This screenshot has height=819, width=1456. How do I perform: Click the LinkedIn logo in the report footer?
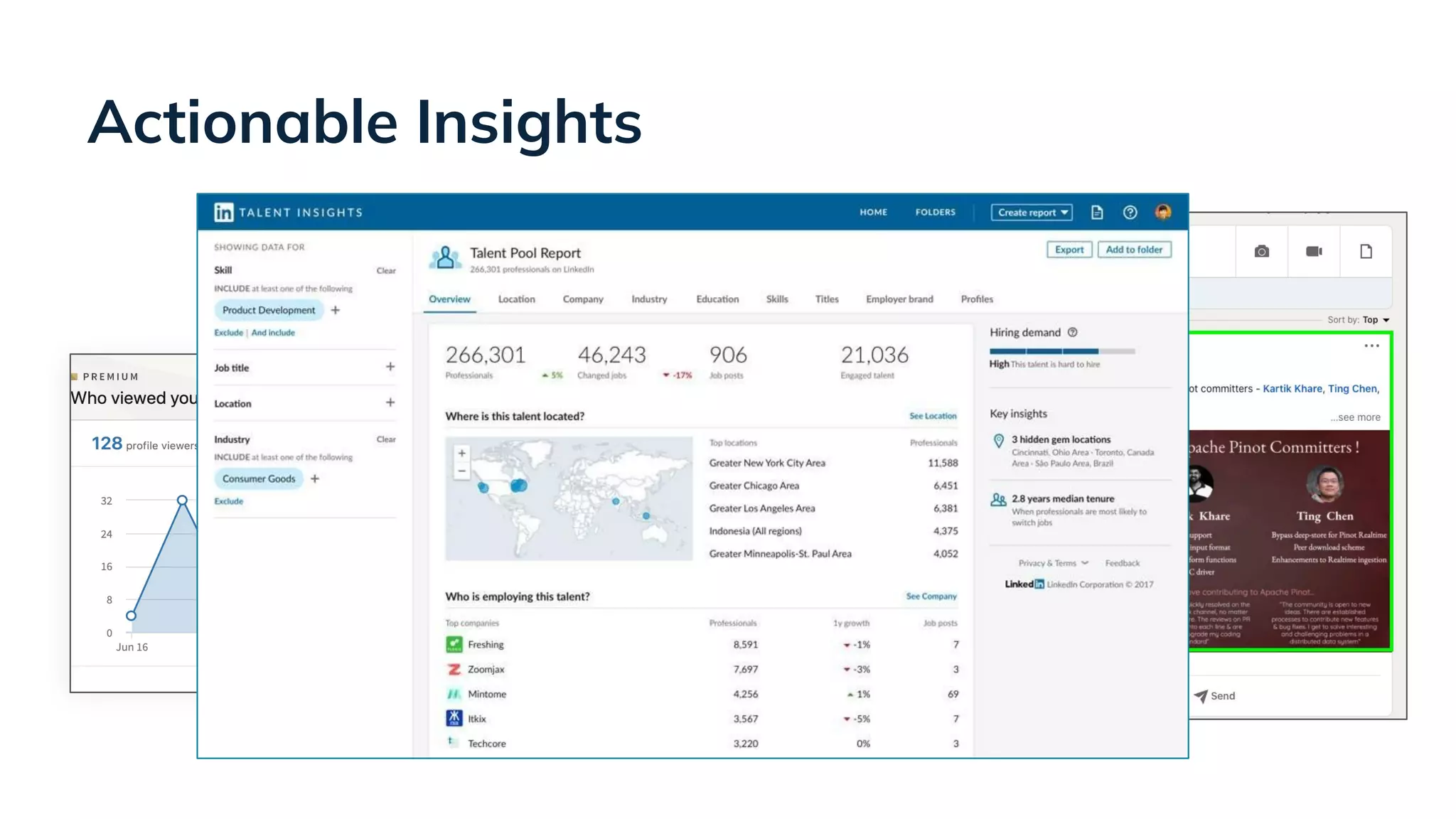tap(1024, 584)
